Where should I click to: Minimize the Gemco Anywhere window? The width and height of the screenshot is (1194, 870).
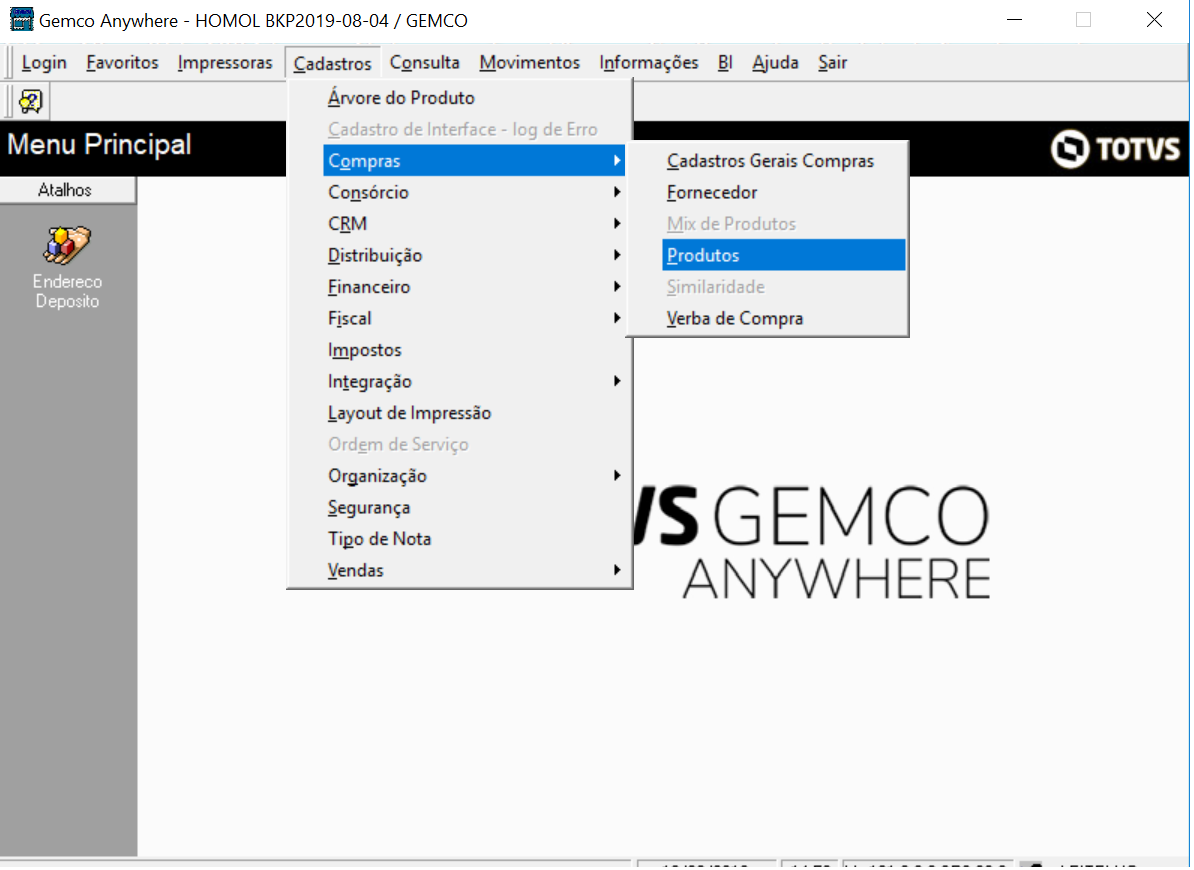[x=1014, y=20]
